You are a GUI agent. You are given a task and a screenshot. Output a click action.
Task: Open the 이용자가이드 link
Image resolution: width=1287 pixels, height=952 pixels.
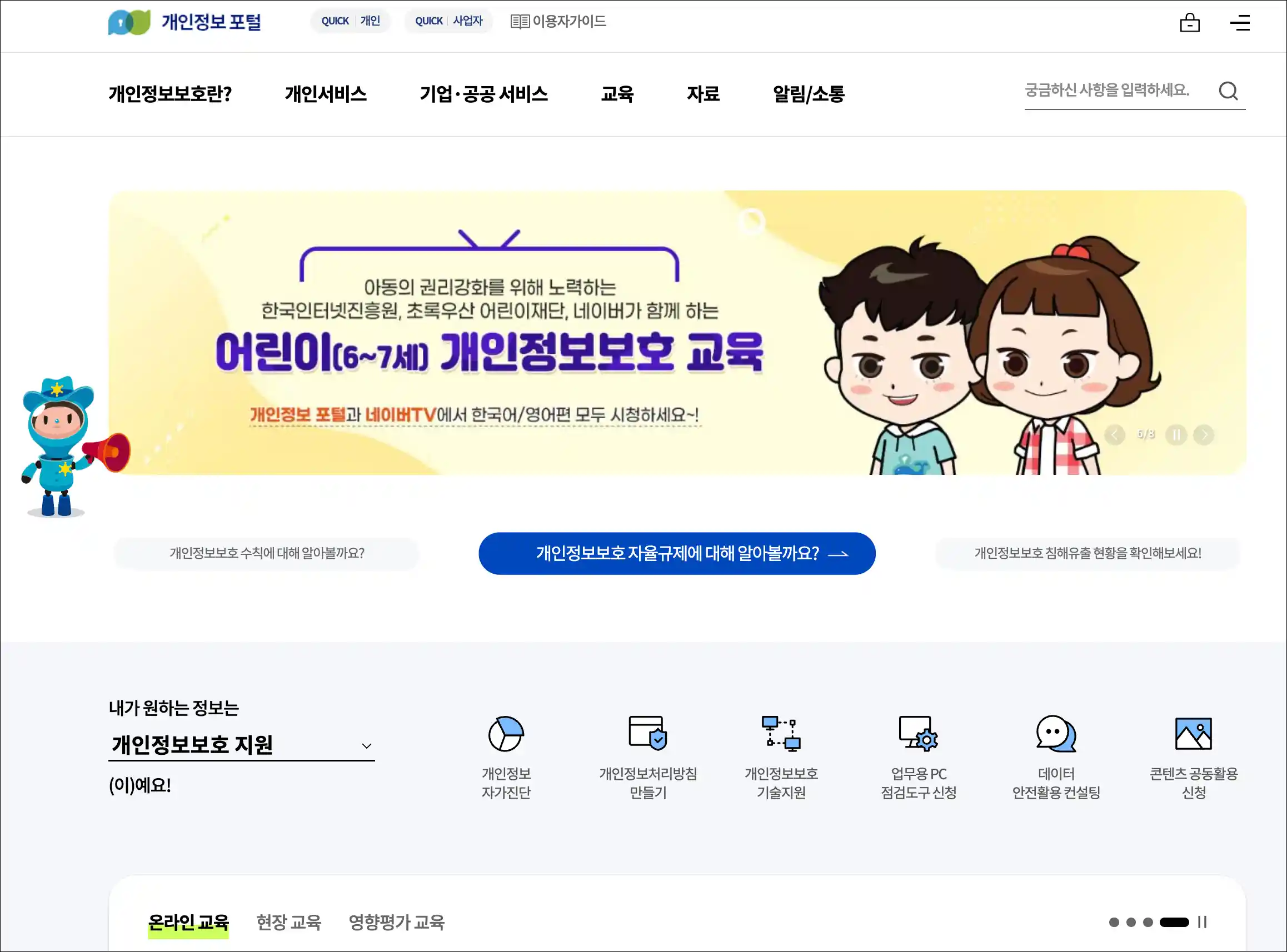[558, 21]
